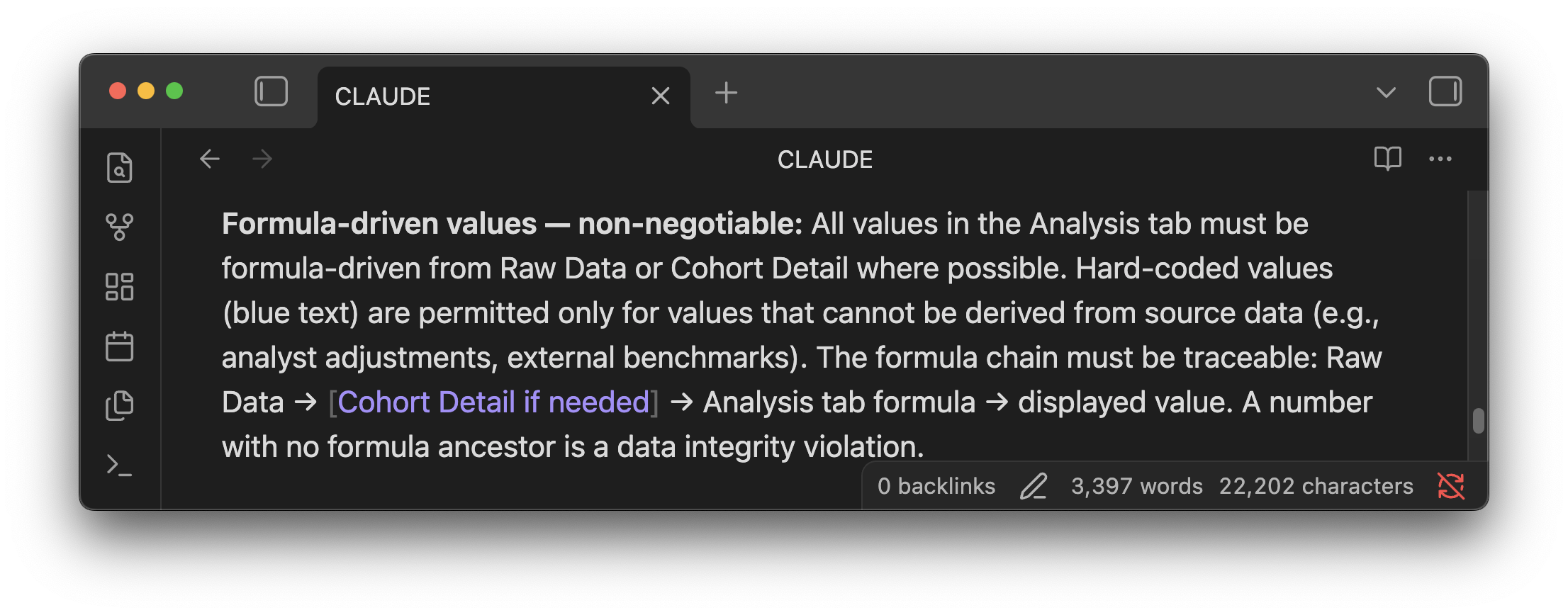Expand the tab list dropdown chevron
1568x615 pixels.
(1386, 92)
